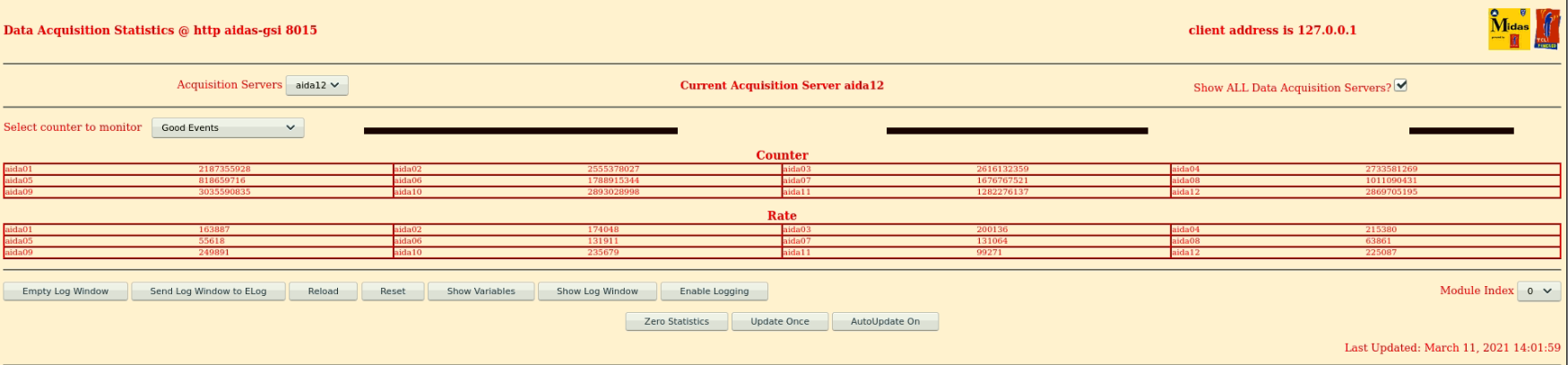1568x365 pixels.
Task: Click counter value 2555378027 for aida02
Action: 613,169
